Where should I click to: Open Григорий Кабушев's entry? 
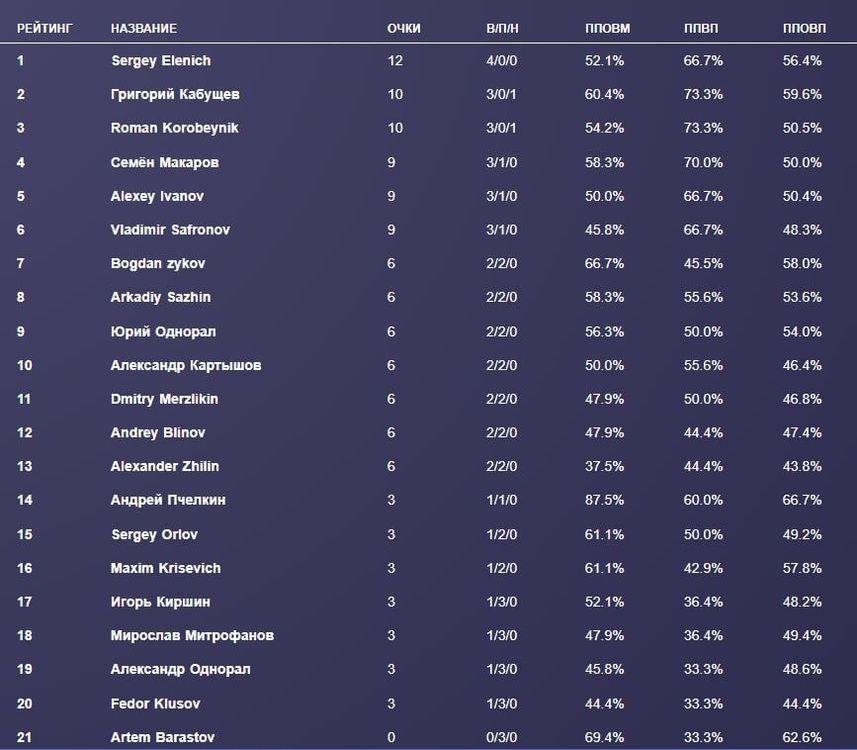(175, 95)
